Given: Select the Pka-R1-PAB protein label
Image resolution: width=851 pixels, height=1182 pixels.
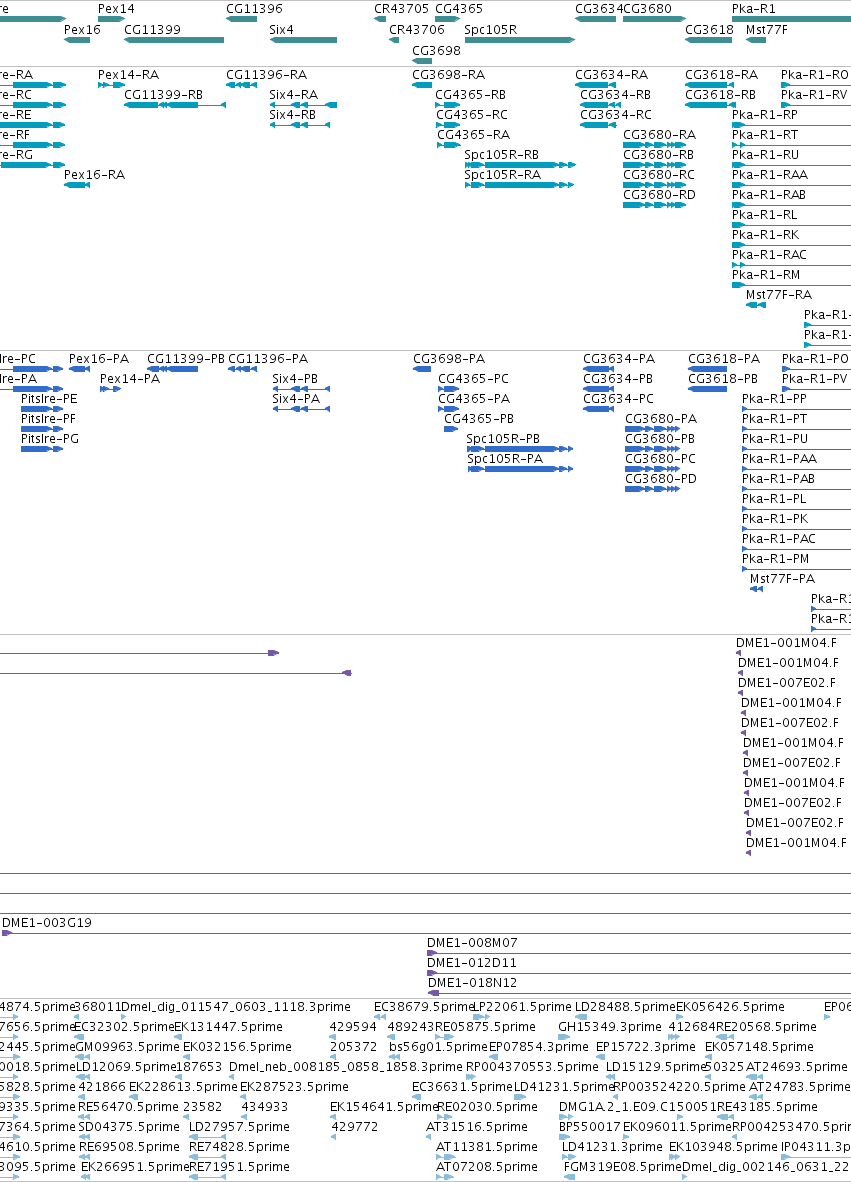Looking at the screenshot, I should tap(778, 479).
